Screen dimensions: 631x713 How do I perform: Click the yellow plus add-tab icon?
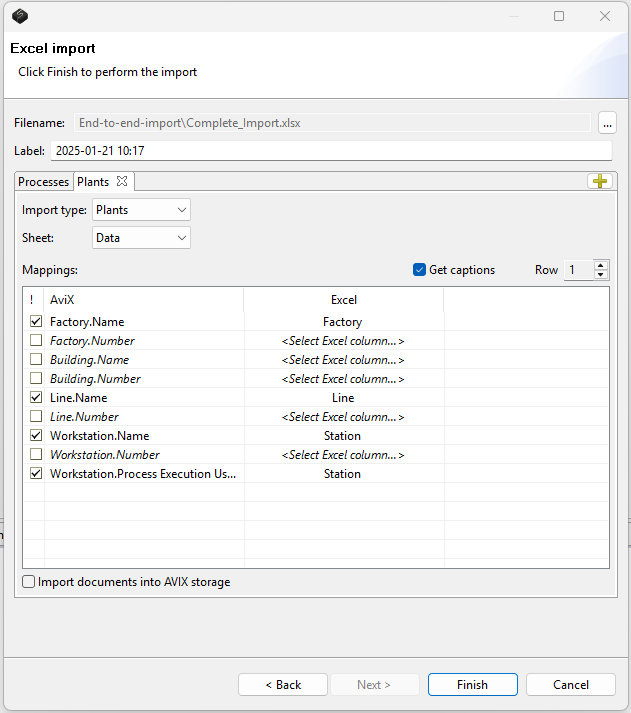600,181
